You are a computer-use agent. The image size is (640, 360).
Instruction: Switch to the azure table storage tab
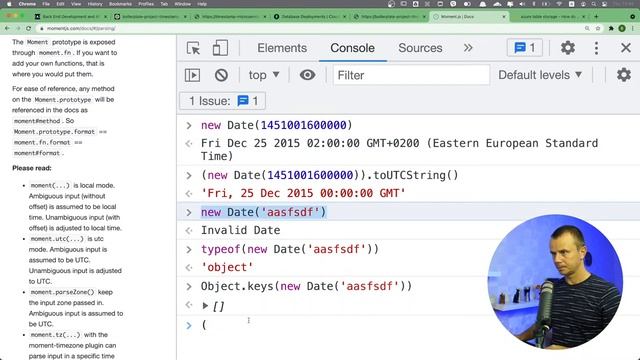[549, 17]
